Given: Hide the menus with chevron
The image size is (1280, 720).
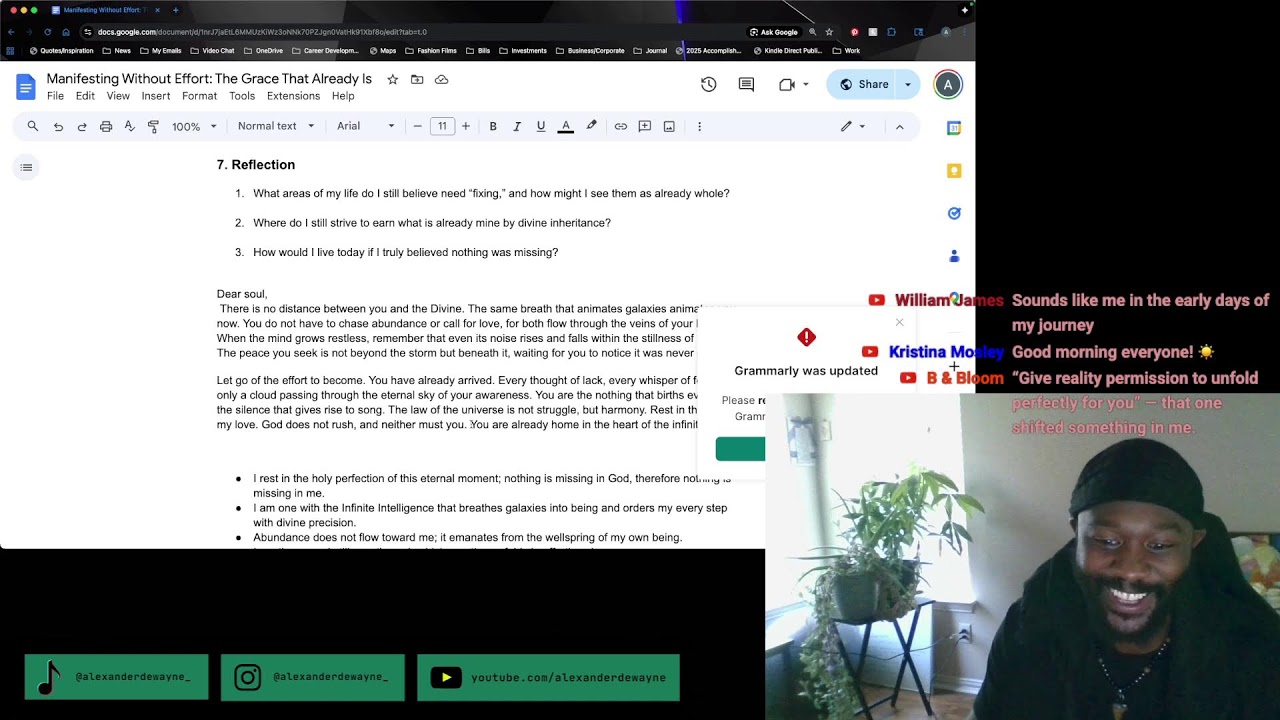Looking at the screenshot, I should (x=899, y=126).
